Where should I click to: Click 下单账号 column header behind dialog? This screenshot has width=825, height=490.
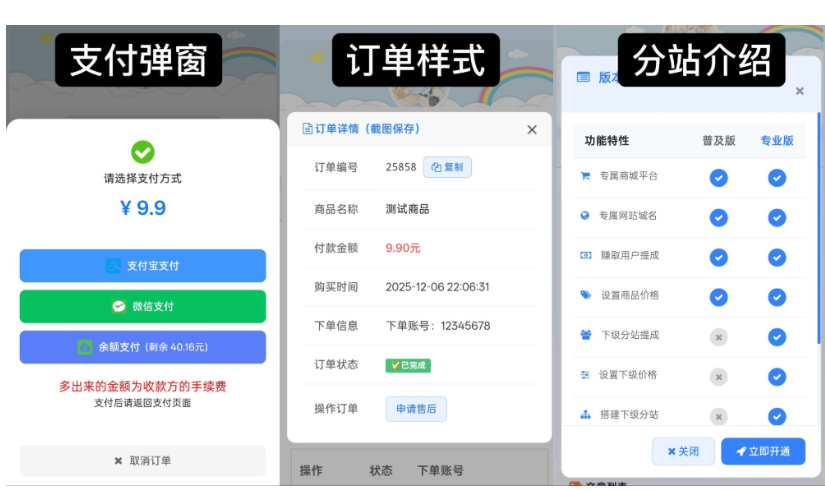tap(440, 471)
